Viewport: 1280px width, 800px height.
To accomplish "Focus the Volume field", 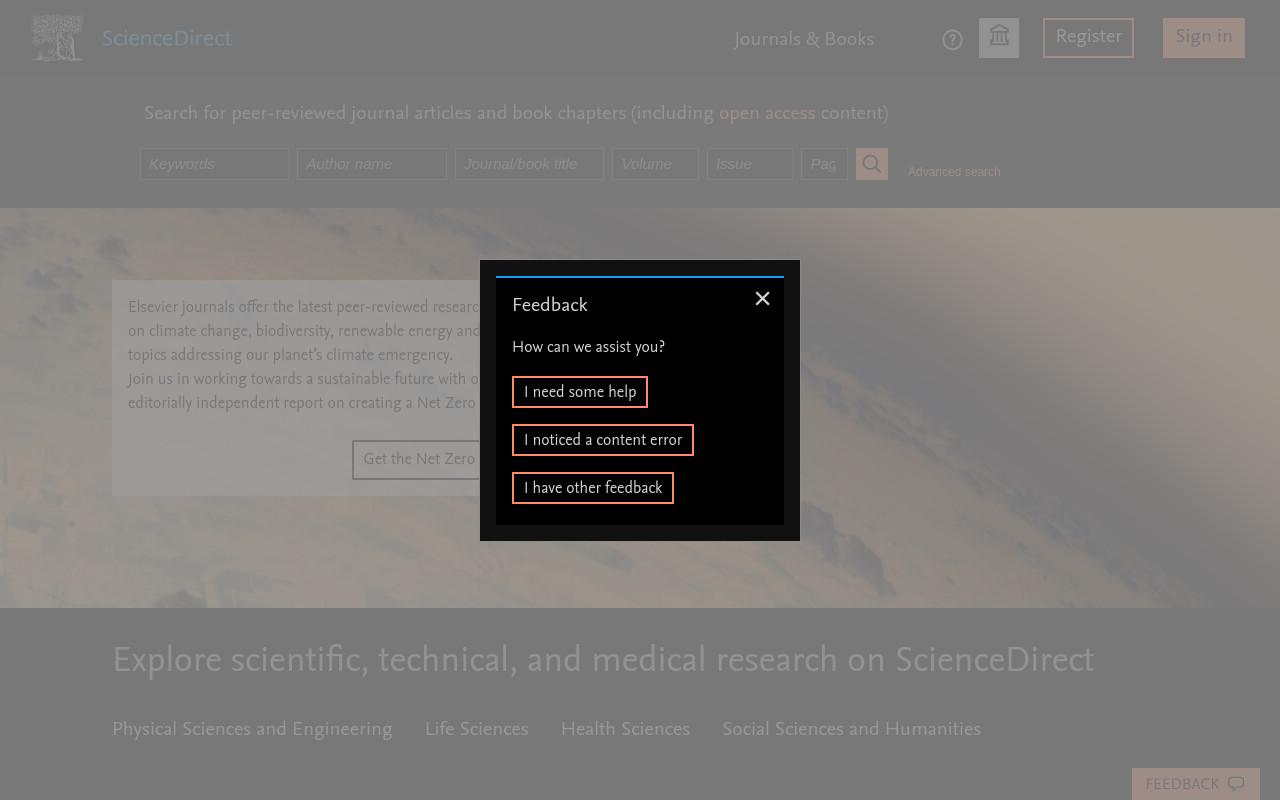I will point(655,164).
